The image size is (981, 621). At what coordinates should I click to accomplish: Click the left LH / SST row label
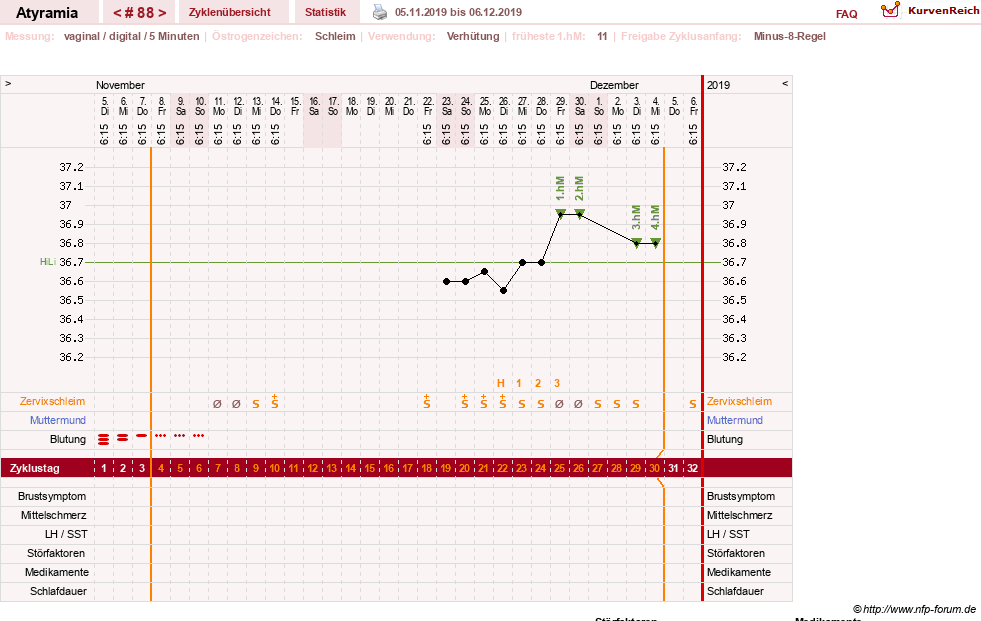click(x=66, y=534)
